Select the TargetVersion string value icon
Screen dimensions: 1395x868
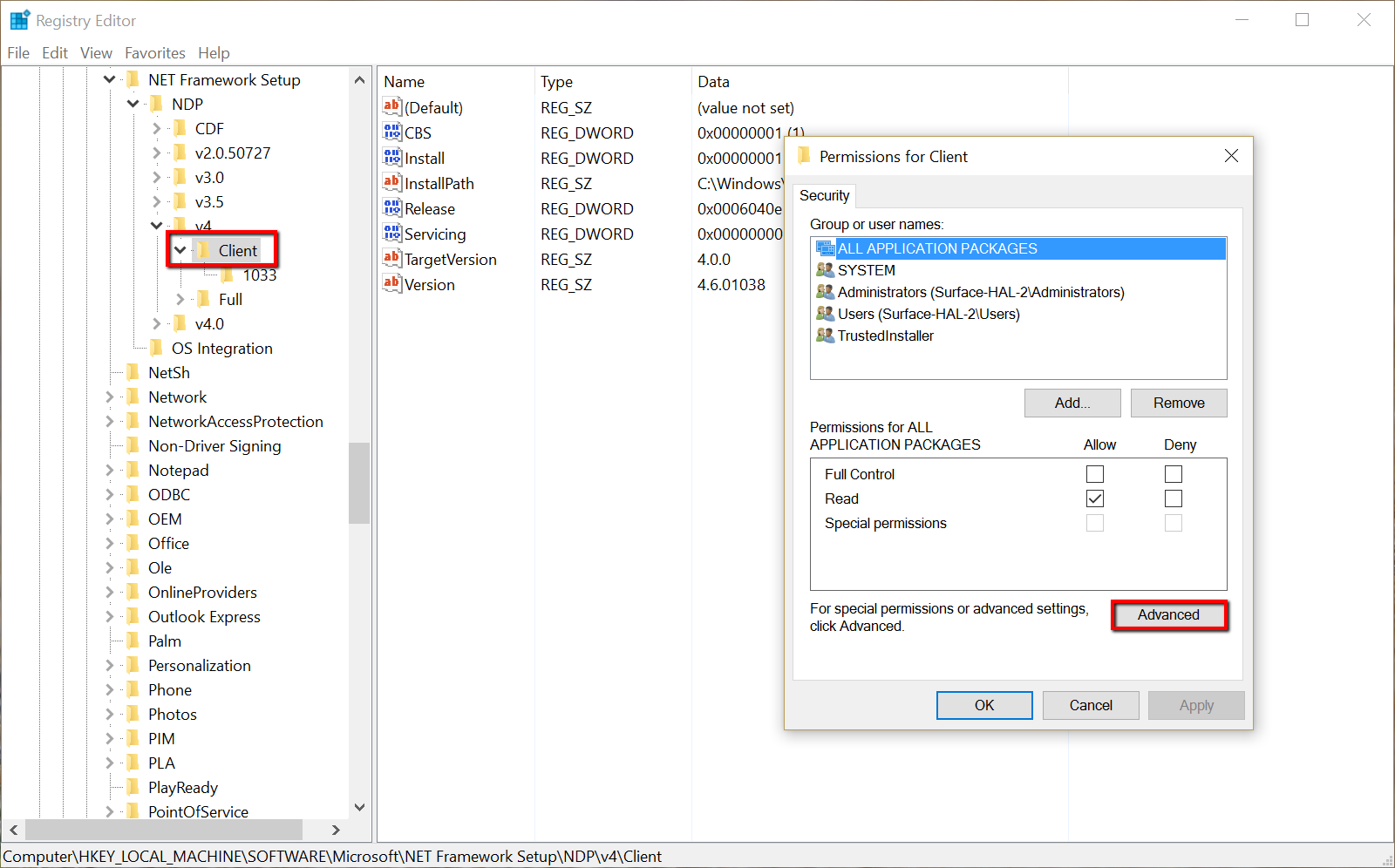tap(391, 259)
